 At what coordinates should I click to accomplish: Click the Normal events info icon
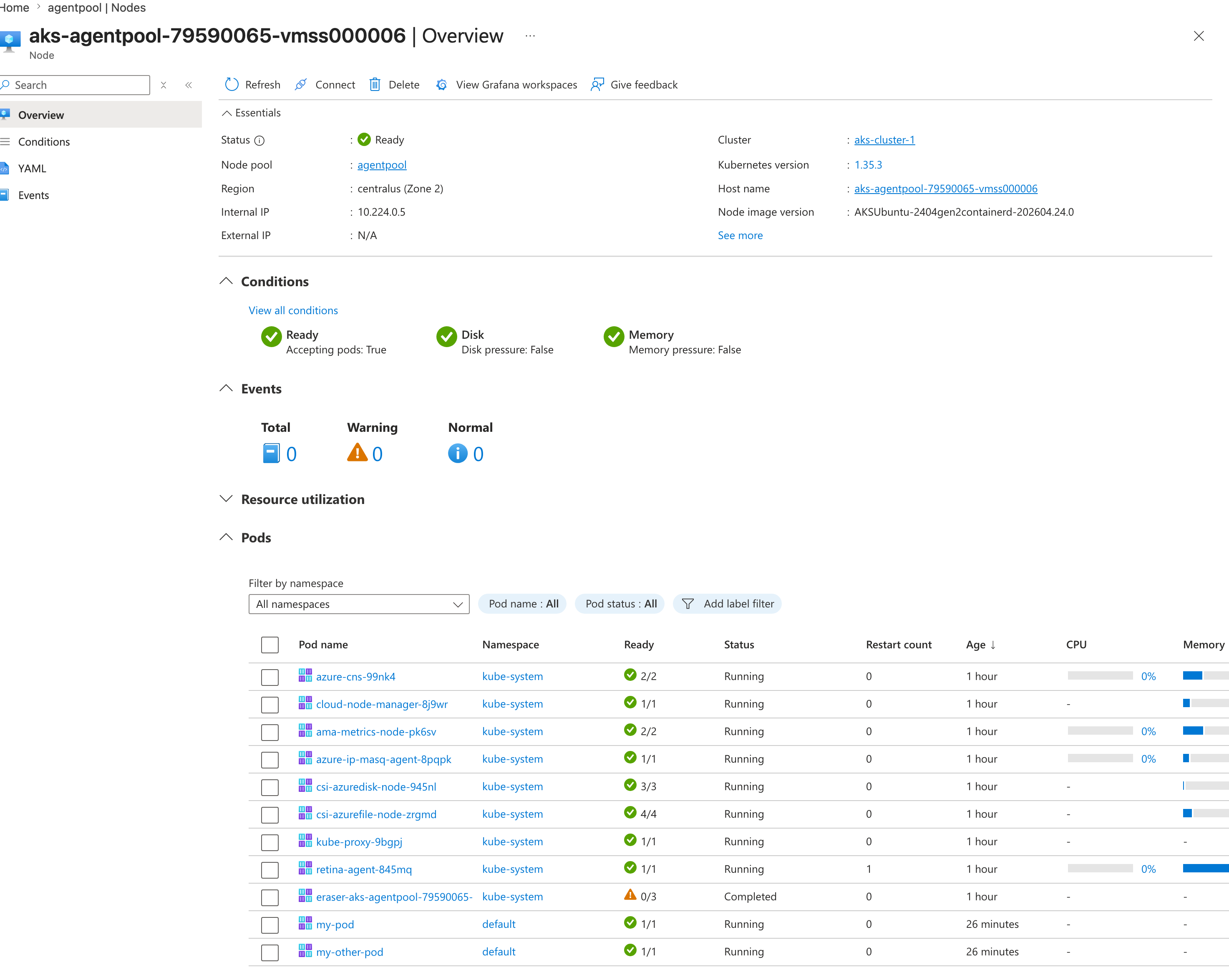[x=458, y=454]
